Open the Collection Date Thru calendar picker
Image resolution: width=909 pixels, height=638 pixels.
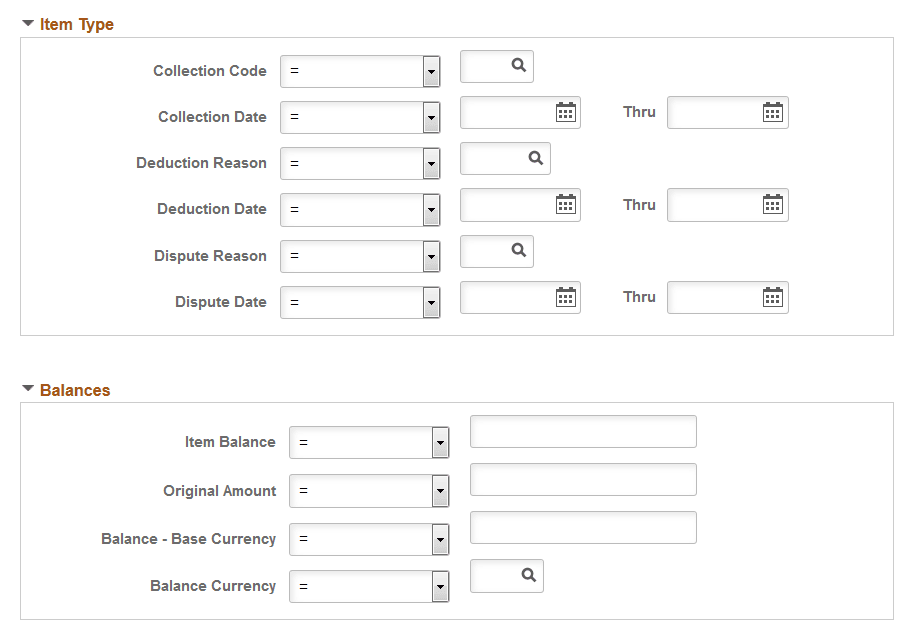tap(772, 112)
